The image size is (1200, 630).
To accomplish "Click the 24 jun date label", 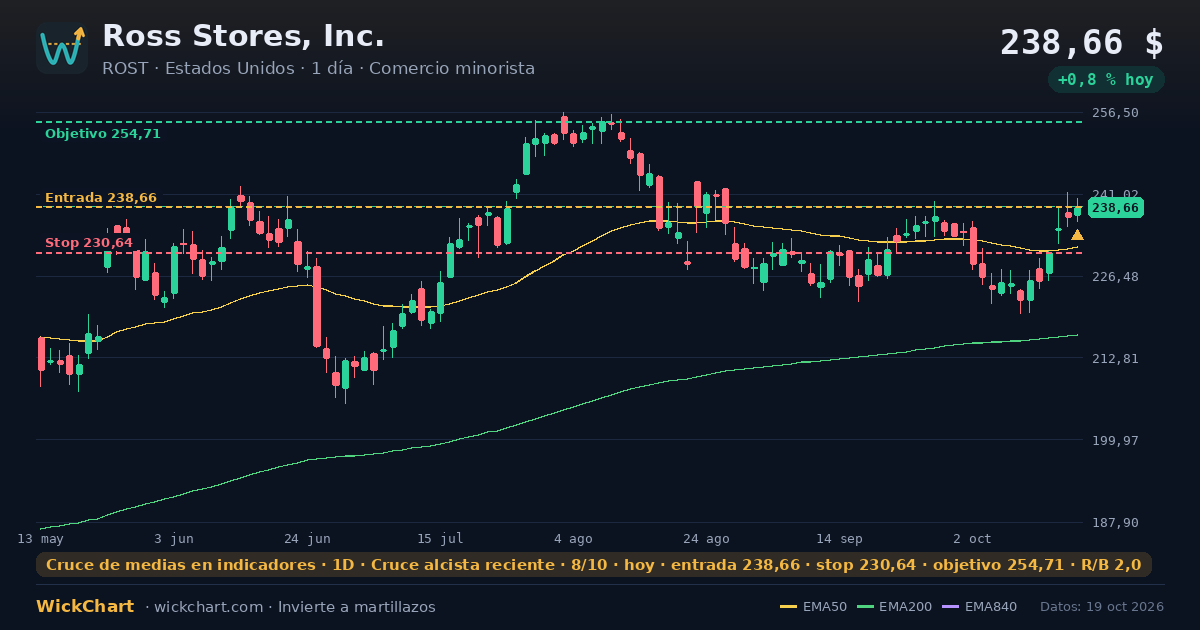I will coord(307,539).
